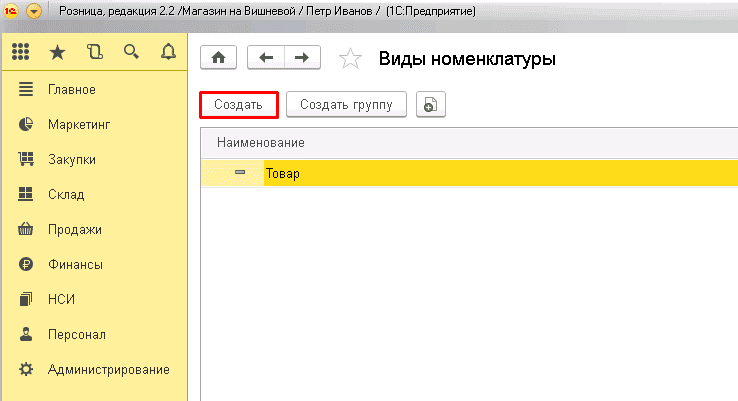Open the Favorites star in the tools panel
Viewport: 738px width, 401px height.
[x=58, y=52]
